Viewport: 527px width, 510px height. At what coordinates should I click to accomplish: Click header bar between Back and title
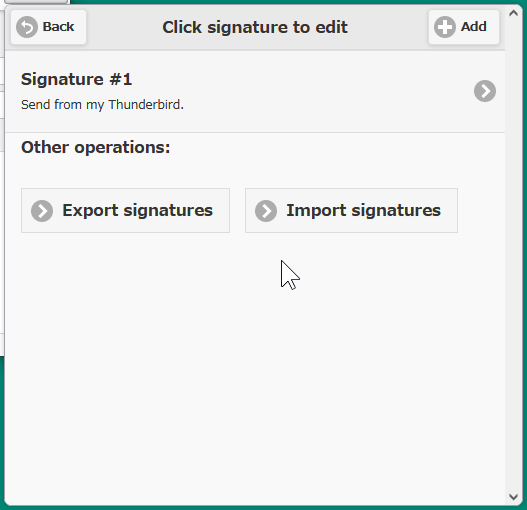124,27
